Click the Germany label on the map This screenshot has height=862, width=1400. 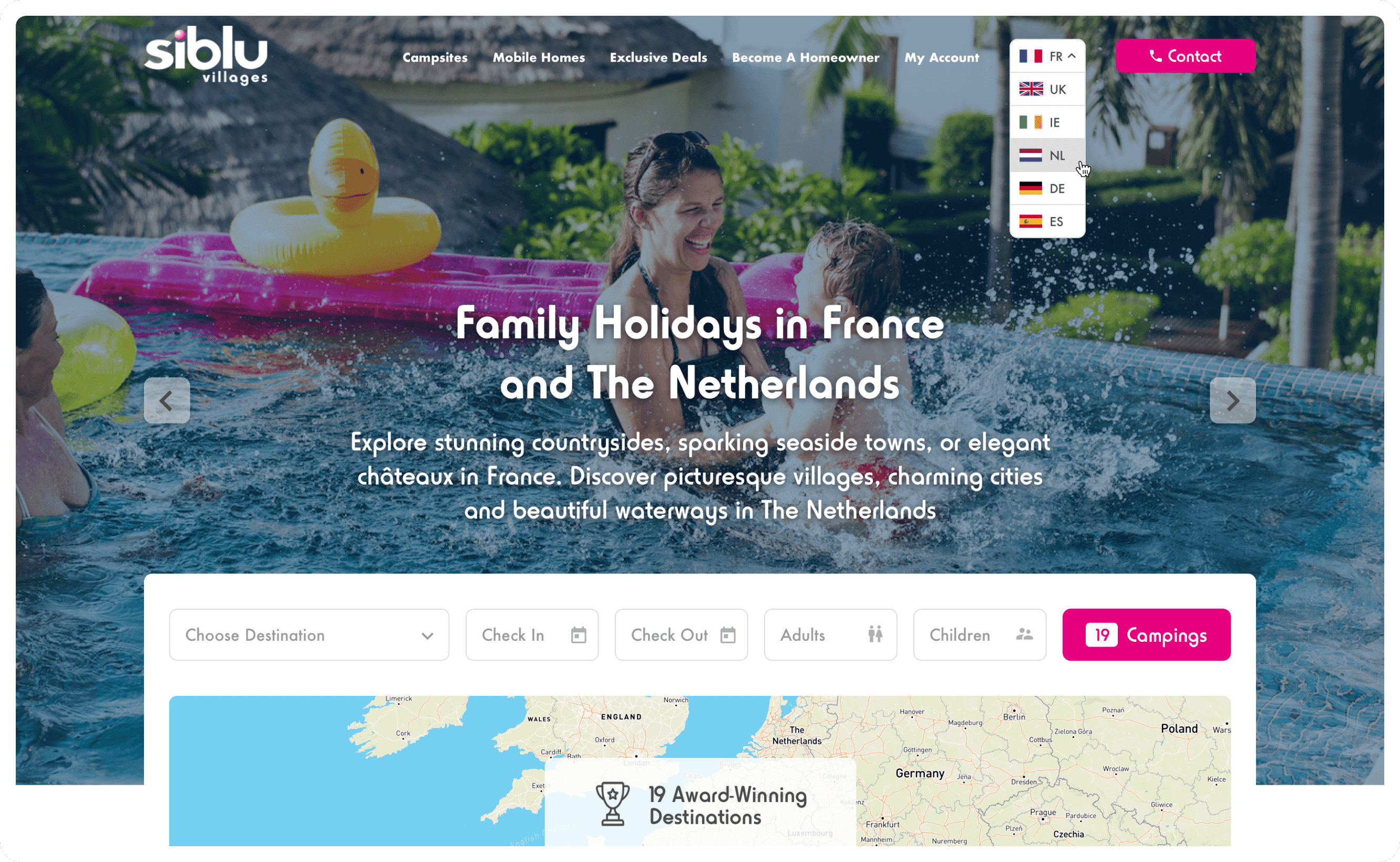[920, 773]
